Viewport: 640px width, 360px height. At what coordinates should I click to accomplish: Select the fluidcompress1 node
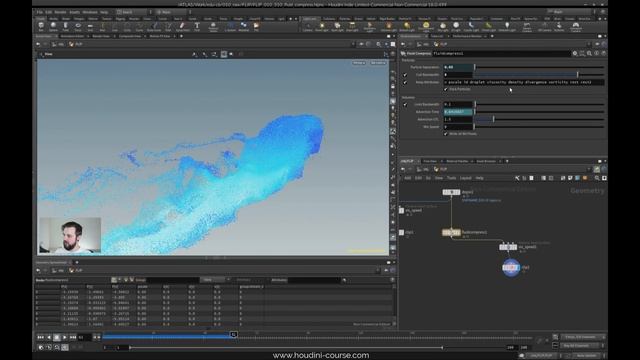(x=451, y=233)
